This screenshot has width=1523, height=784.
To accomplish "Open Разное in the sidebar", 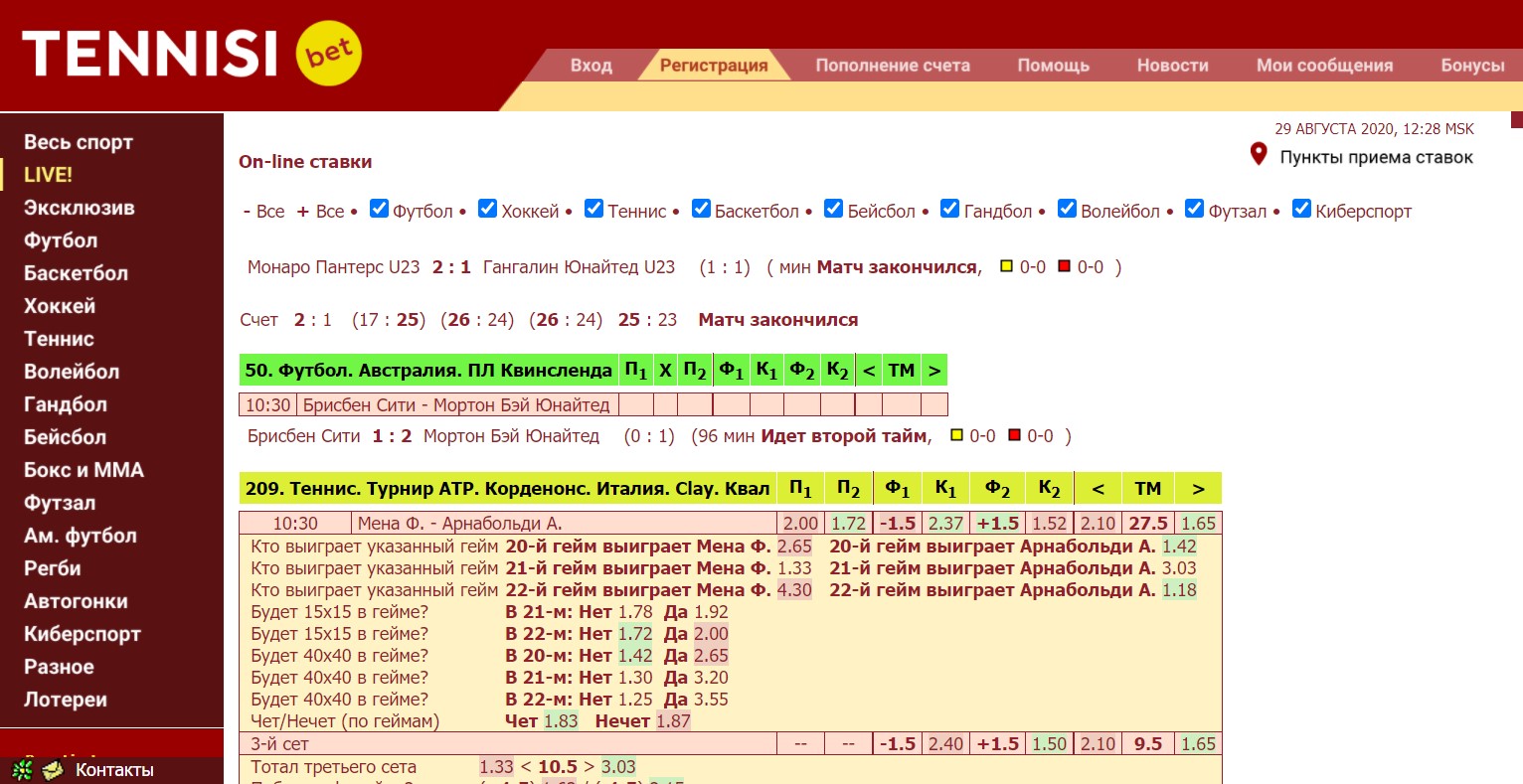I will [59, 667].
